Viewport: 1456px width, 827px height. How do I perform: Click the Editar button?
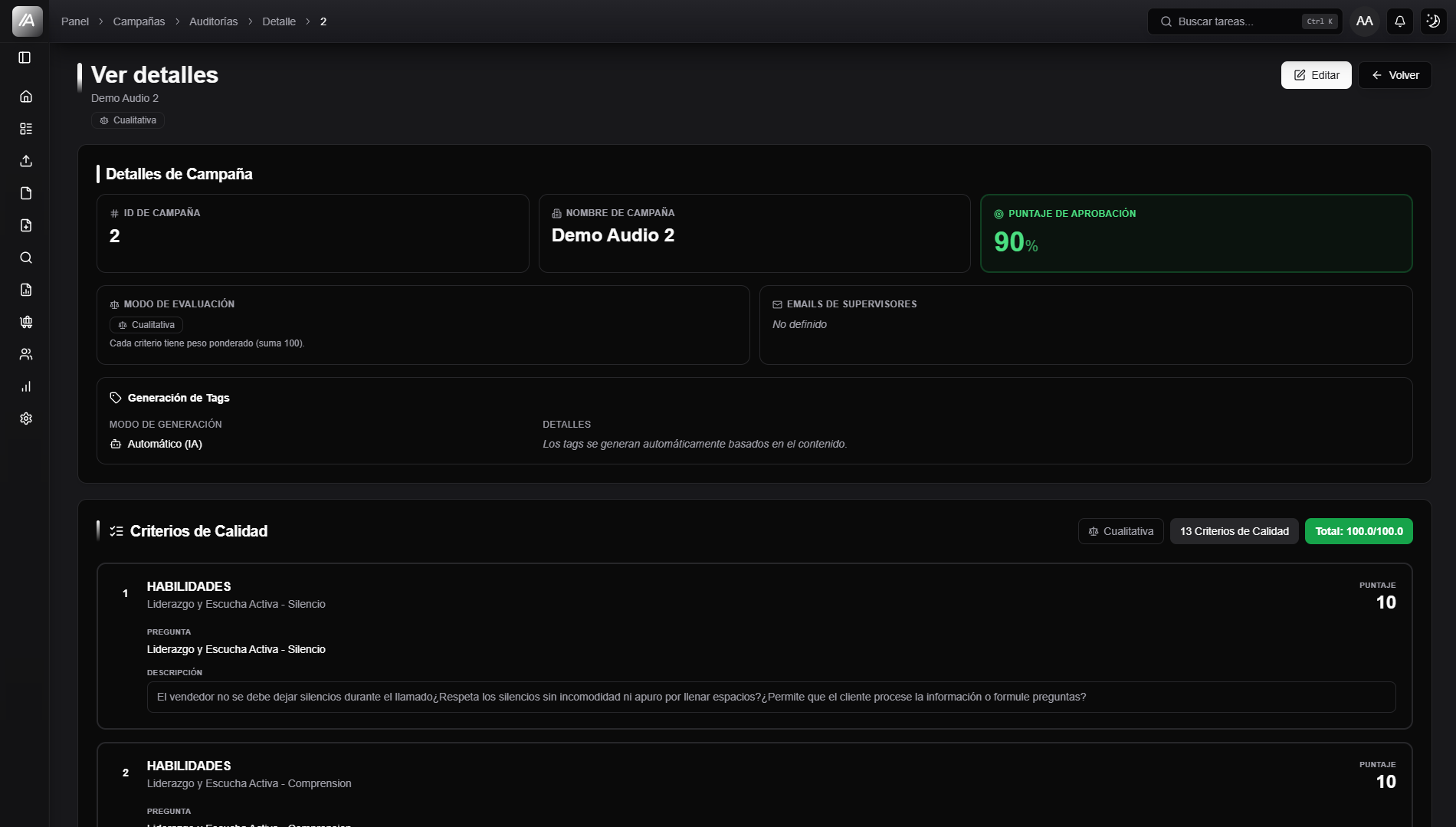pos(1316,75)
